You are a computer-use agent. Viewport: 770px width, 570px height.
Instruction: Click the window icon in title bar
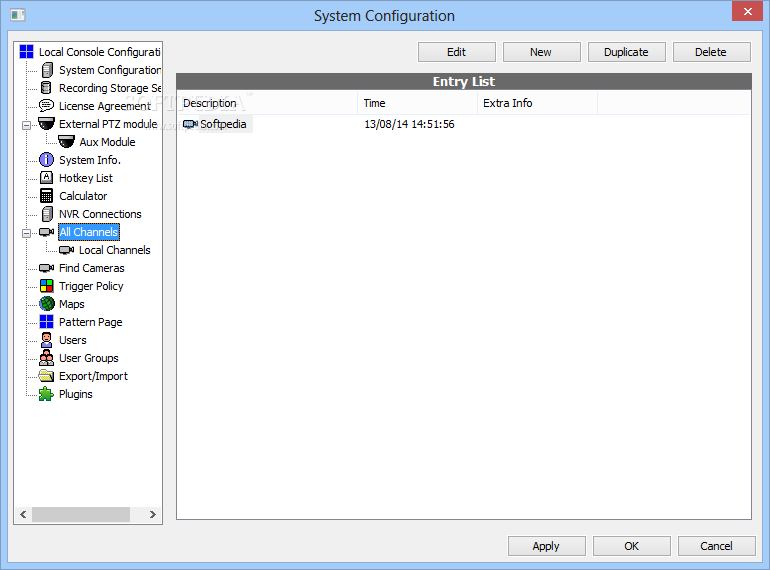(x=18, y=15)
